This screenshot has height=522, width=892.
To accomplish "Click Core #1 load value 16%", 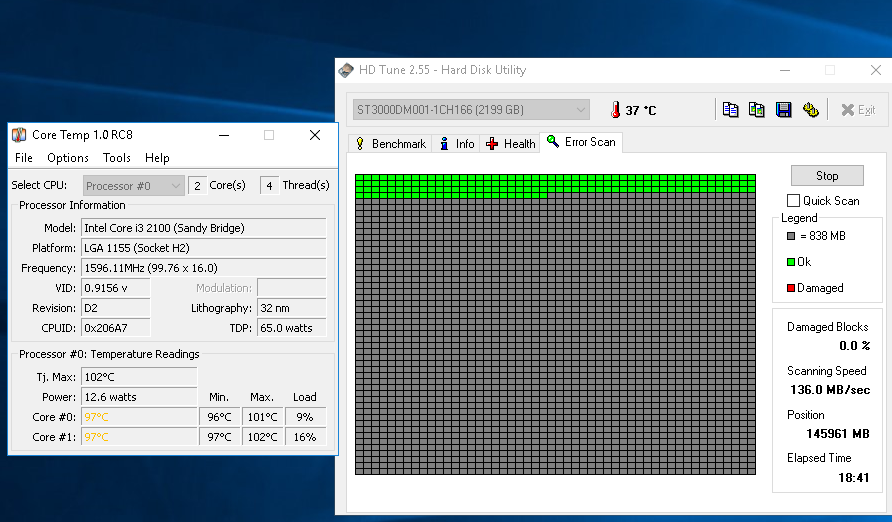I will tap(305, 437).
